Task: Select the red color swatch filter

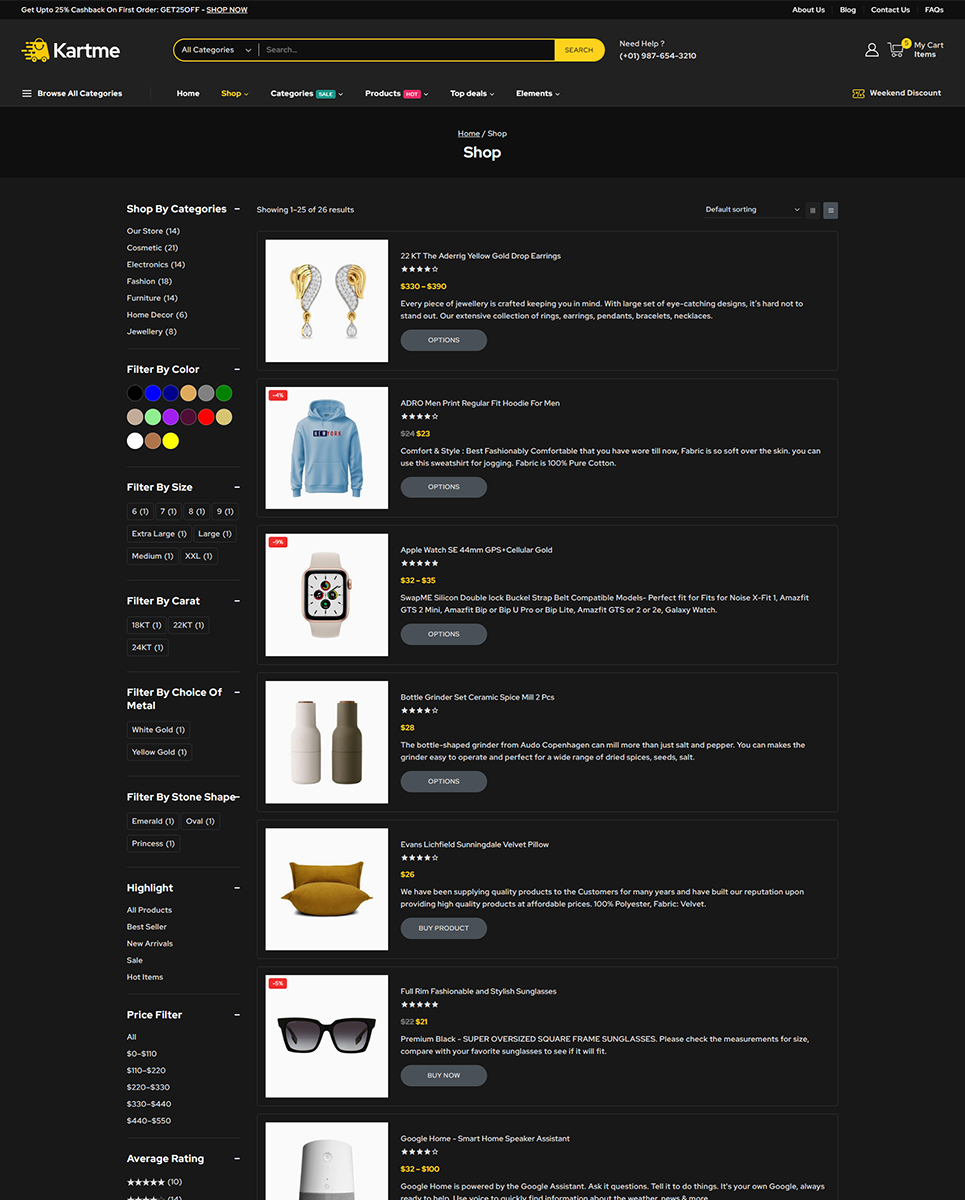Action: coord(205,417)
